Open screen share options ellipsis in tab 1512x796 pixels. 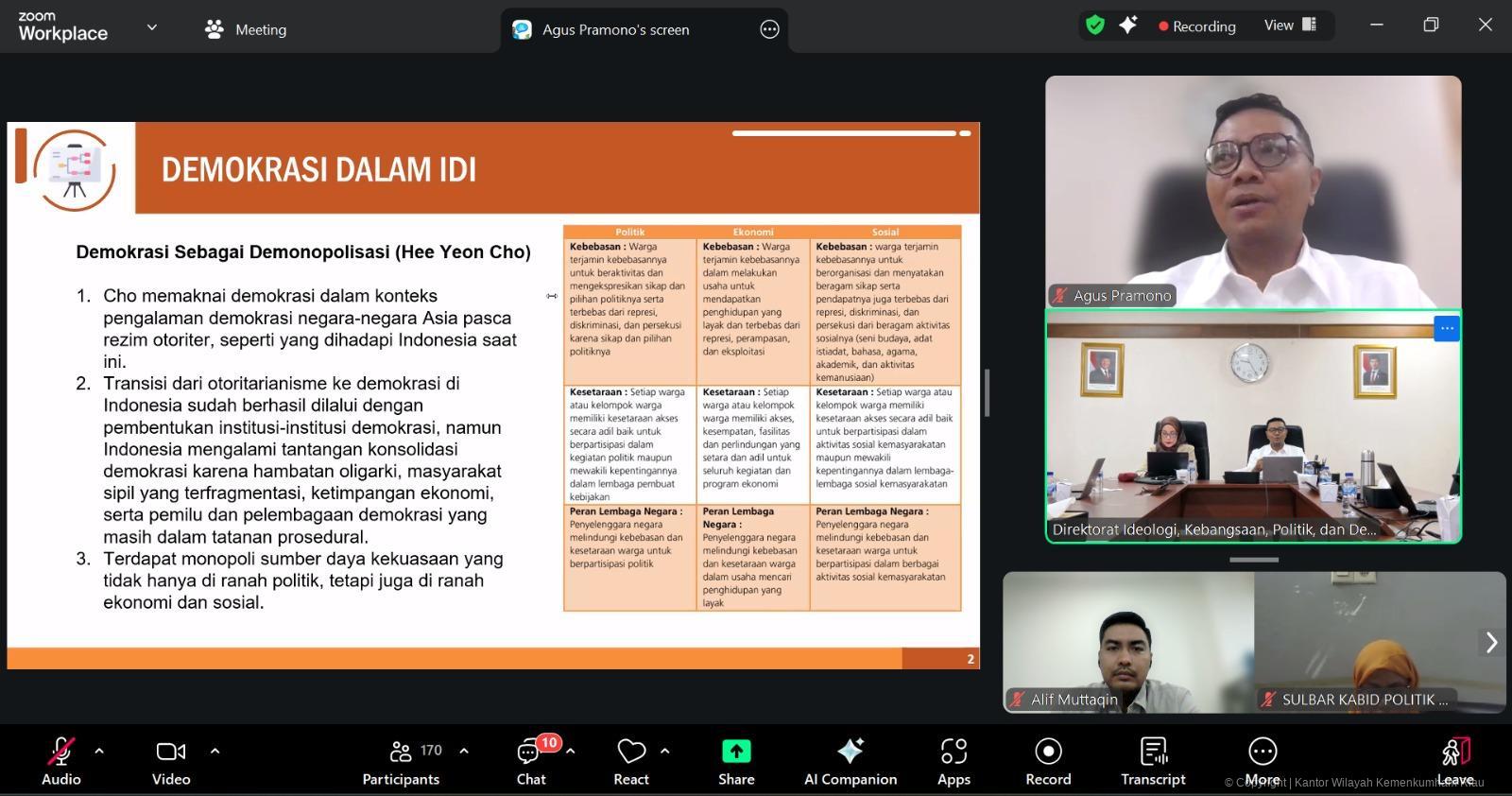point(769,29)
